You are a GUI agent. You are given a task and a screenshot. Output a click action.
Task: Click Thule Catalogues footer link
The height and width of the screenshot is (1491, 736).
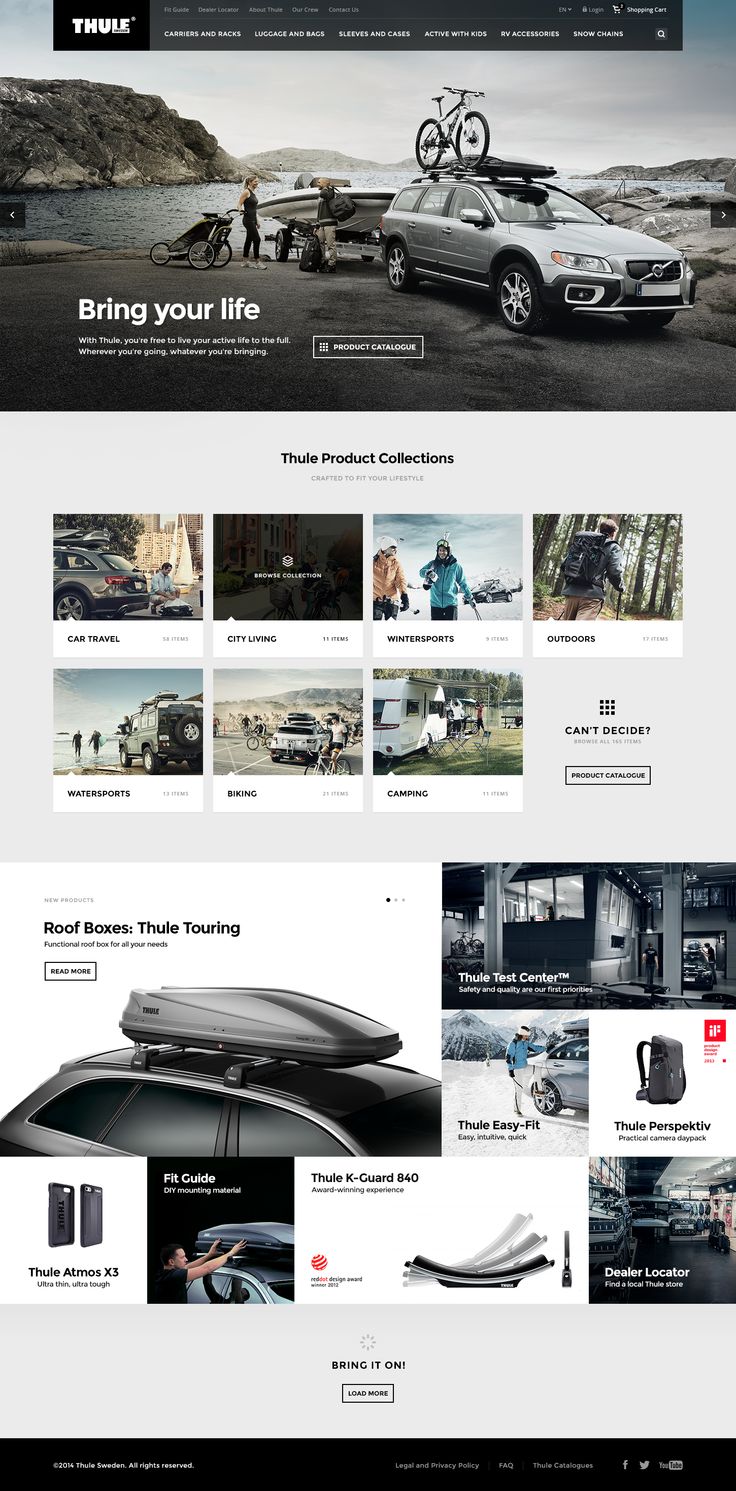tap(563, 1466)
